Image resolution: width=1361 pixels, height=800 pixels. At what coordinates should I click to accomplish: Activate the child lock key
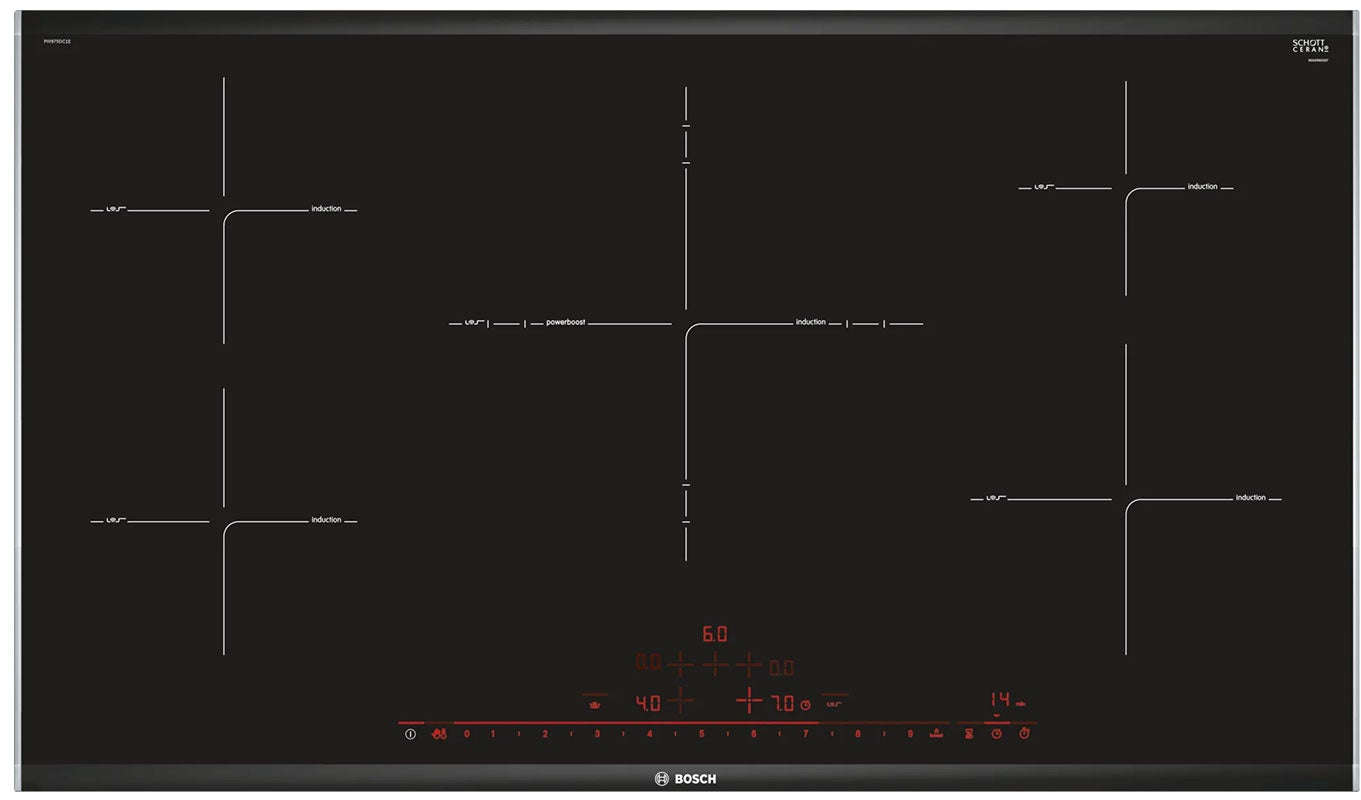pyautogui.click(x=440, y=734)
